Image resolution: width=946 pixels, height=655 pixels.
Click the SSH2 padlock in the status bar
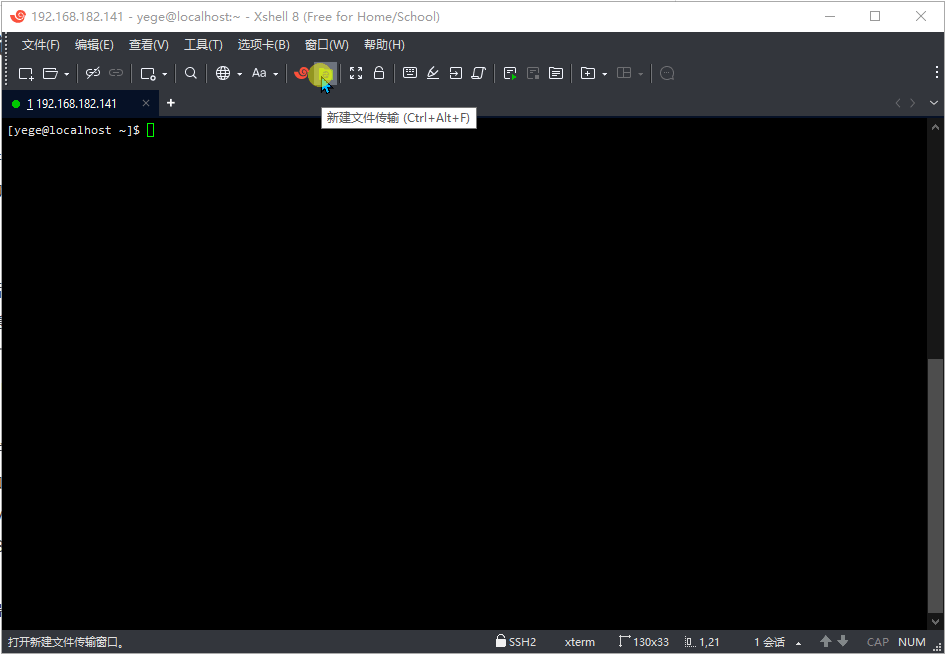click(x=500, y=641)
